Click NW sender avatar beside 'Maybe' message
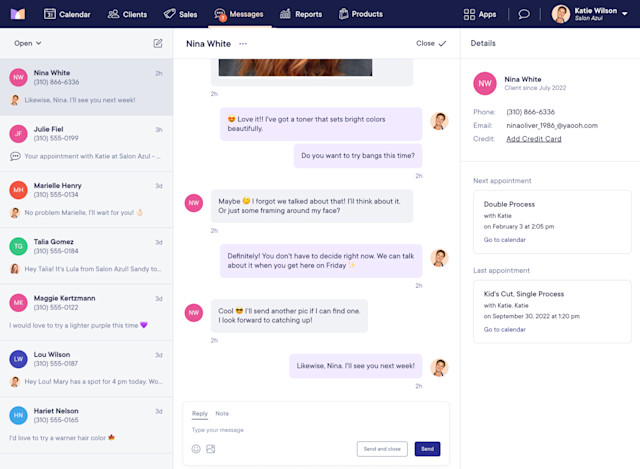 click(x=194, y=203)
